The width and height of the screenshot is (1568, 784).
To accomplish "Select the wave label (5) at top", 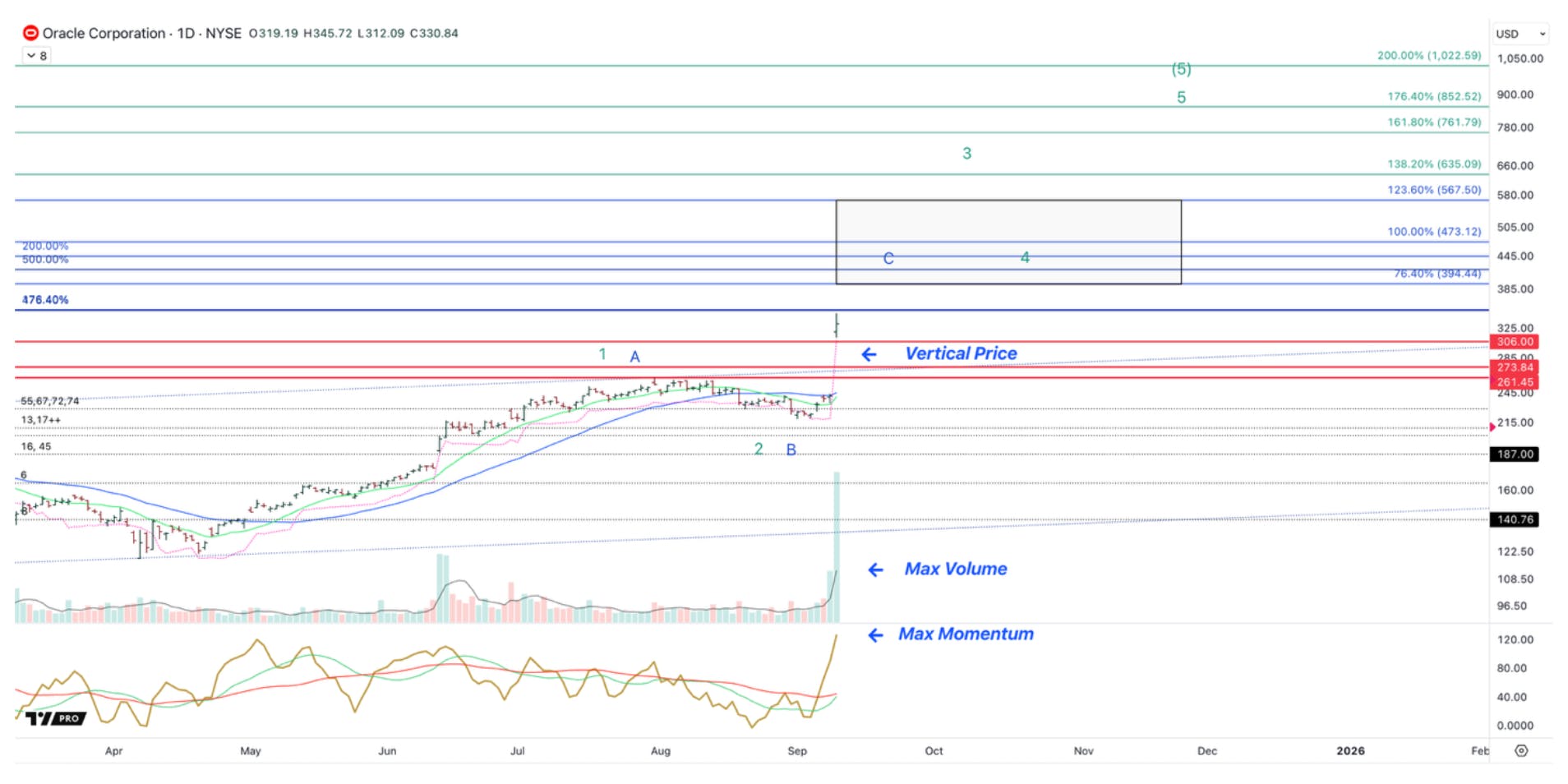I will tap(1181, 69).
